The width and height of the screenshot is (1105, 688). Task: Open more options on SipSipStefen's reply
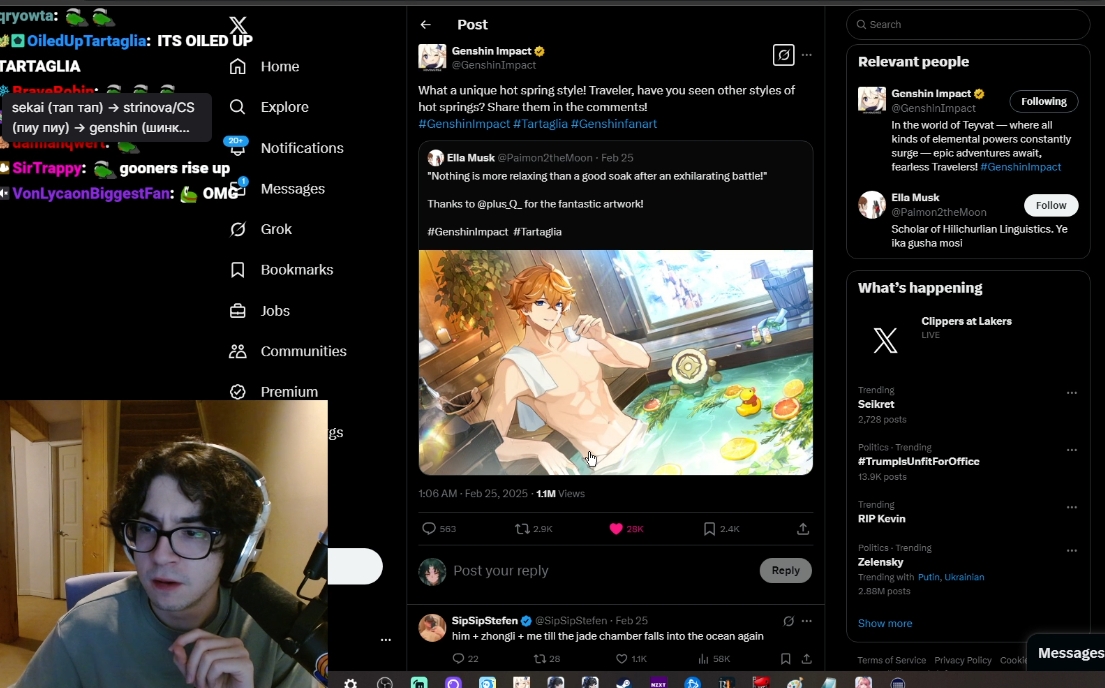point(807,621)
